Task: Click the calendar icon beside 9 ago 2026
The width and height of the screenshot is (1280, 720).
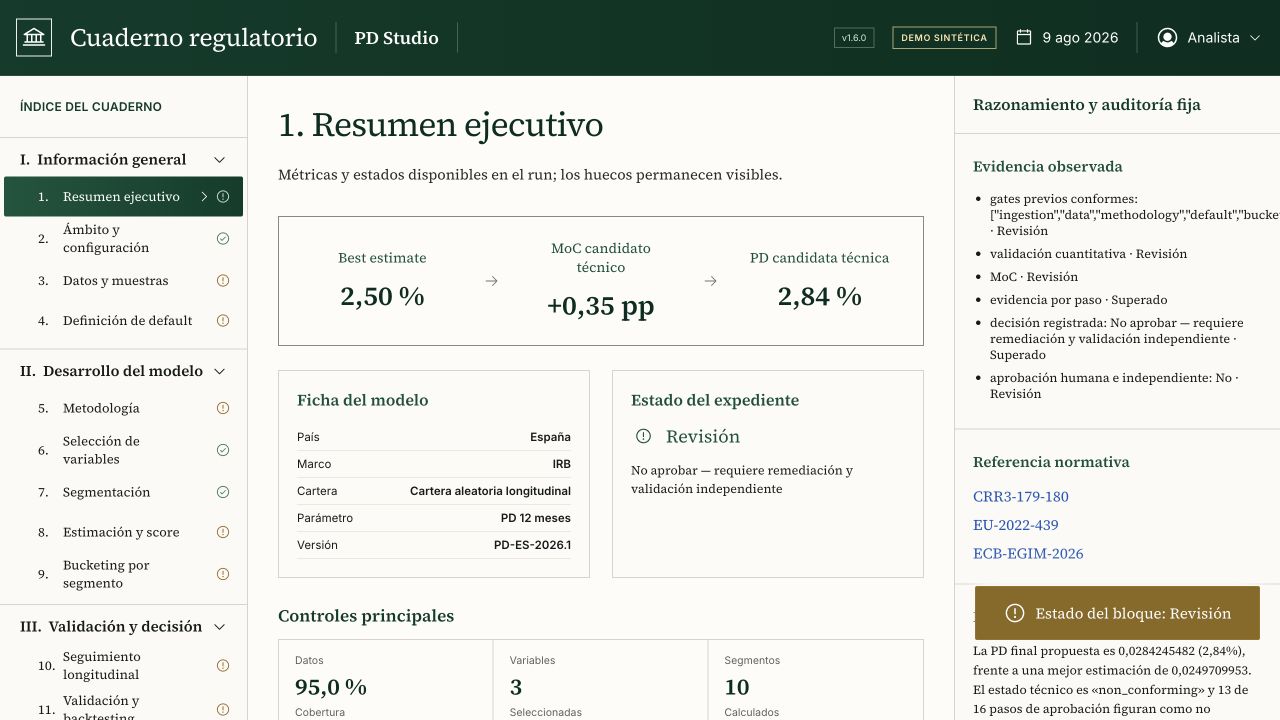Action: [x=1024, y=38]
